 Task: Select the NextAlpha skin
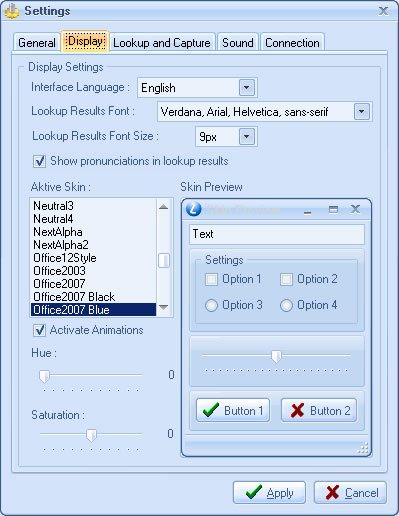(x=93, y=232)
